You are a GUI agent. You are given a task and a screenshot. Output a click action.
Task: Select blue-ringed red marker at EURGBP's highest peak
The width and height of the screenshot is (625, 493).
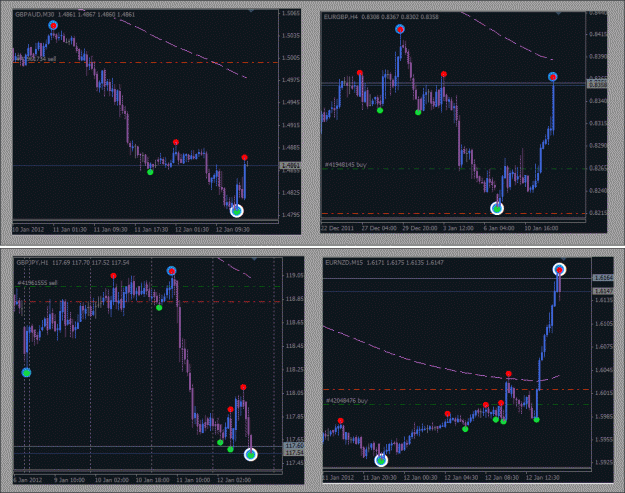(x=400, y=29)
